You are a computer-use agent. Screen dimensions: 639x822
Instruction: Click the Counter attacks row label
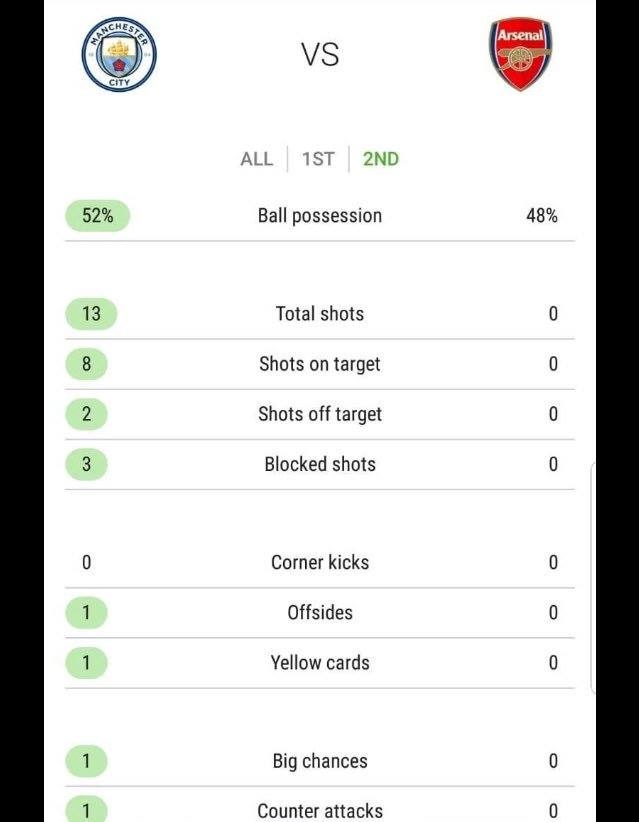click(320, 810)
